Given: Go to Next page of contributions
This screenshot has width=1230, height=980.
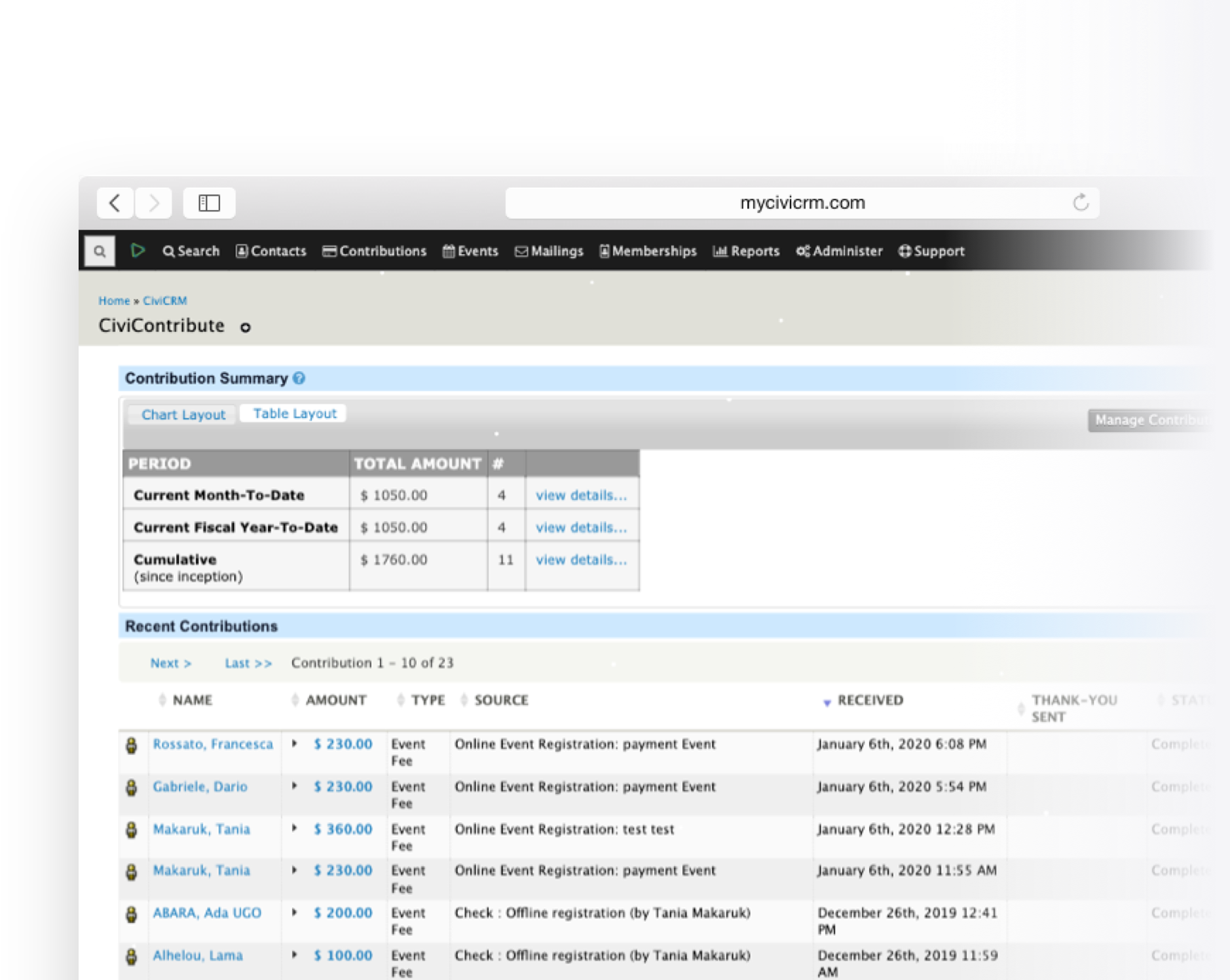Looking at the screenshot, I should click(x=170, y=663).
